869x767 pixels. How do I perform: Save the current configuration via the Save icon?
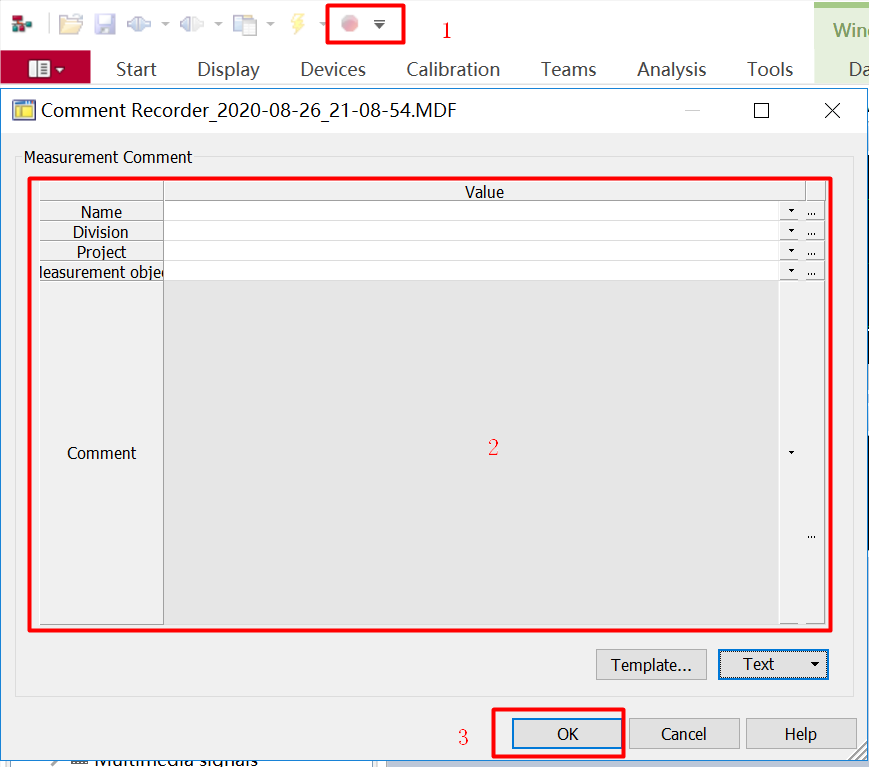pos(105,24)
